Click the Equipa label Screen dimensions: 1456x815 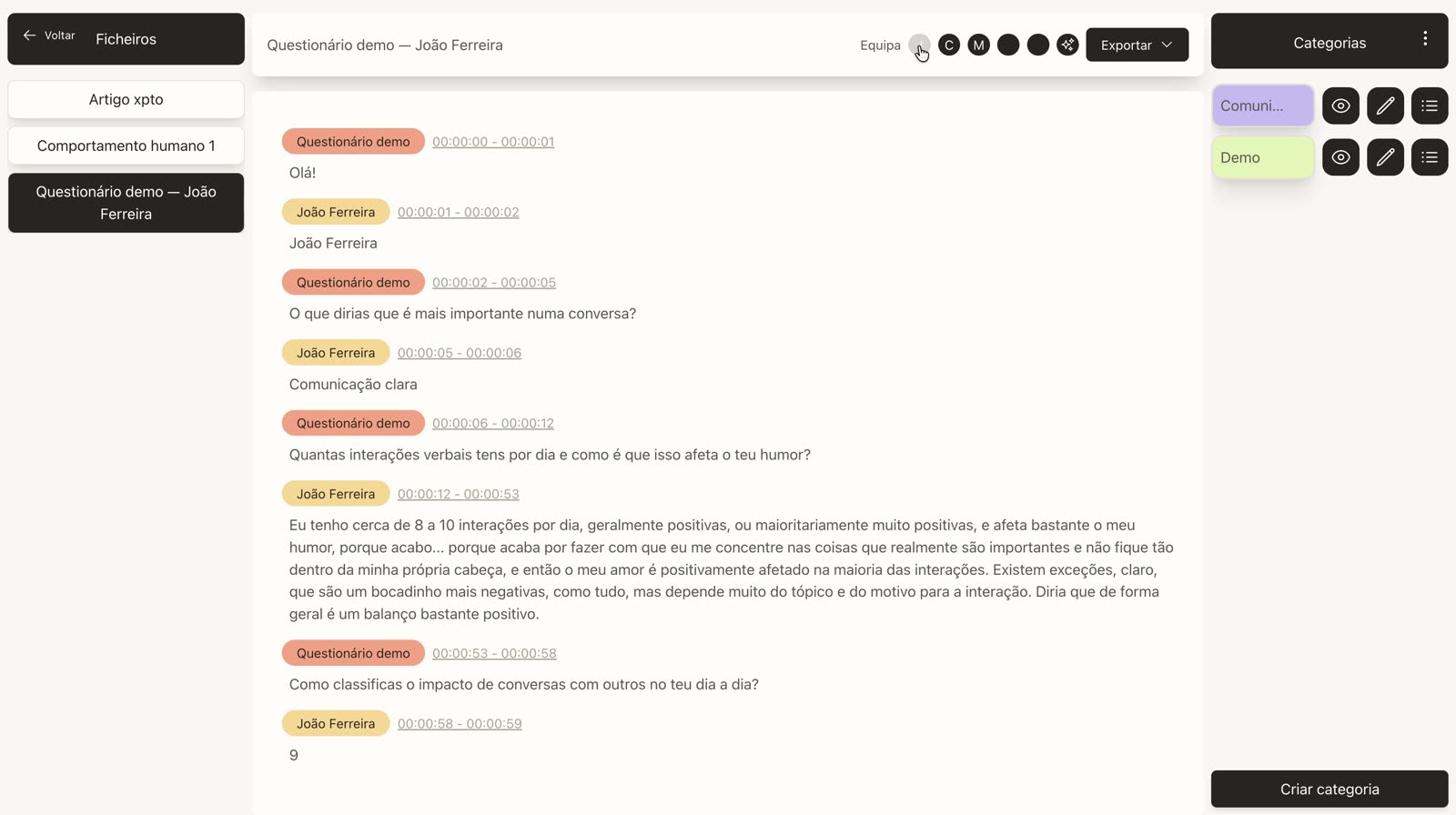click(x=880, y=45)
